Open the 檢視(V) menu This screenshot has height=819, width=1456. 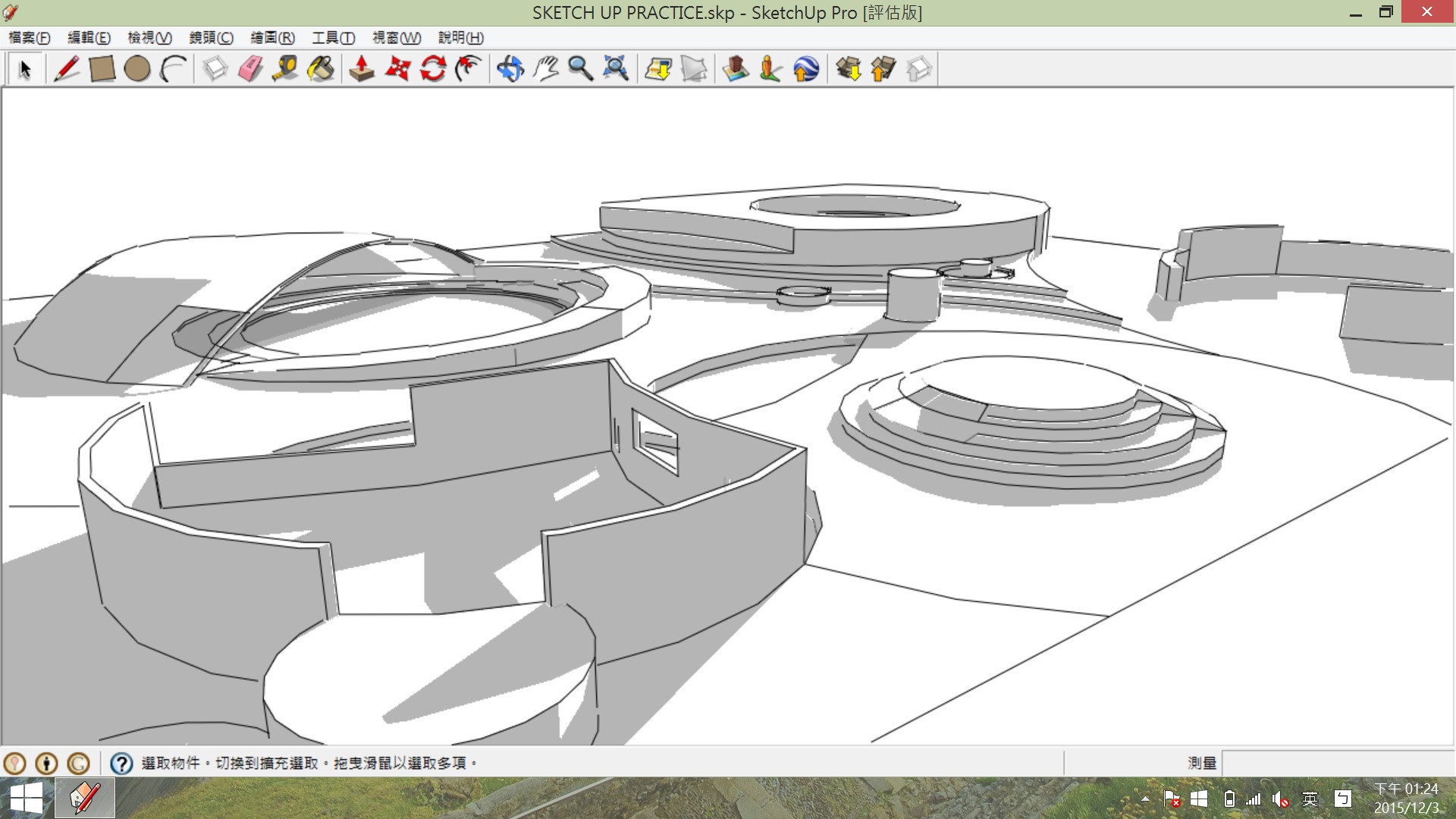click(150, 38)
